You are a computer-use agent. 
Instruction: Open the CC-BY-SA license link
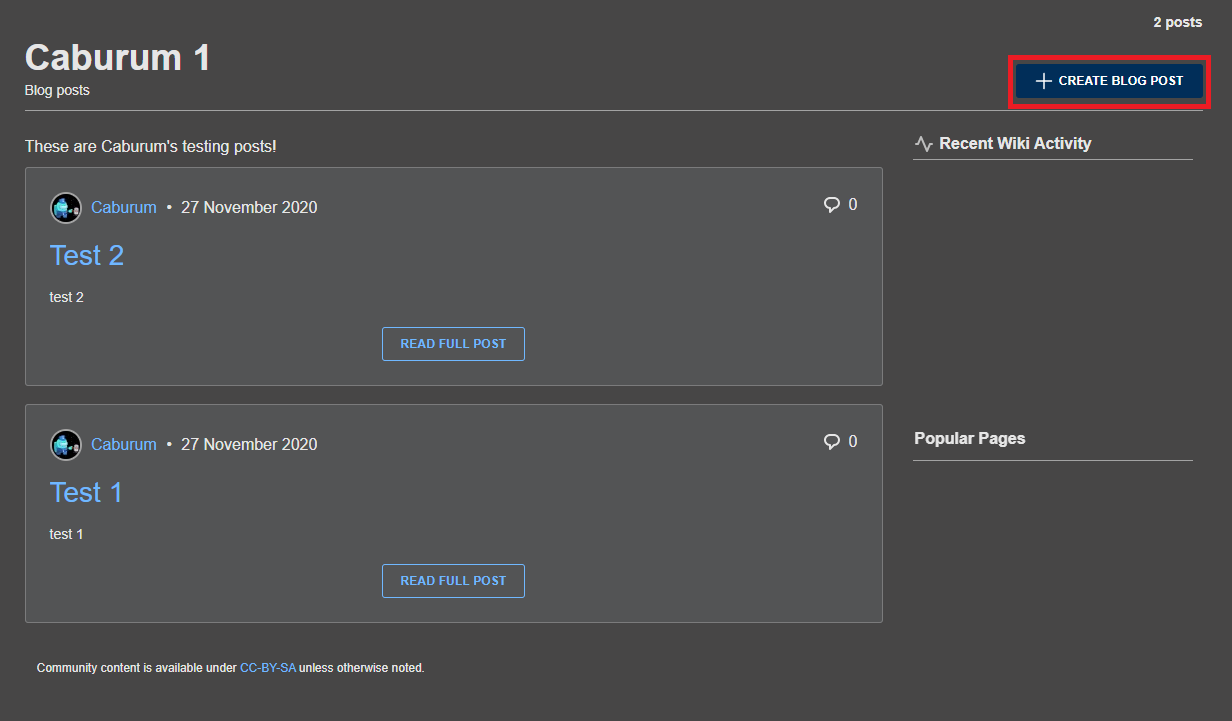[268, 668]
